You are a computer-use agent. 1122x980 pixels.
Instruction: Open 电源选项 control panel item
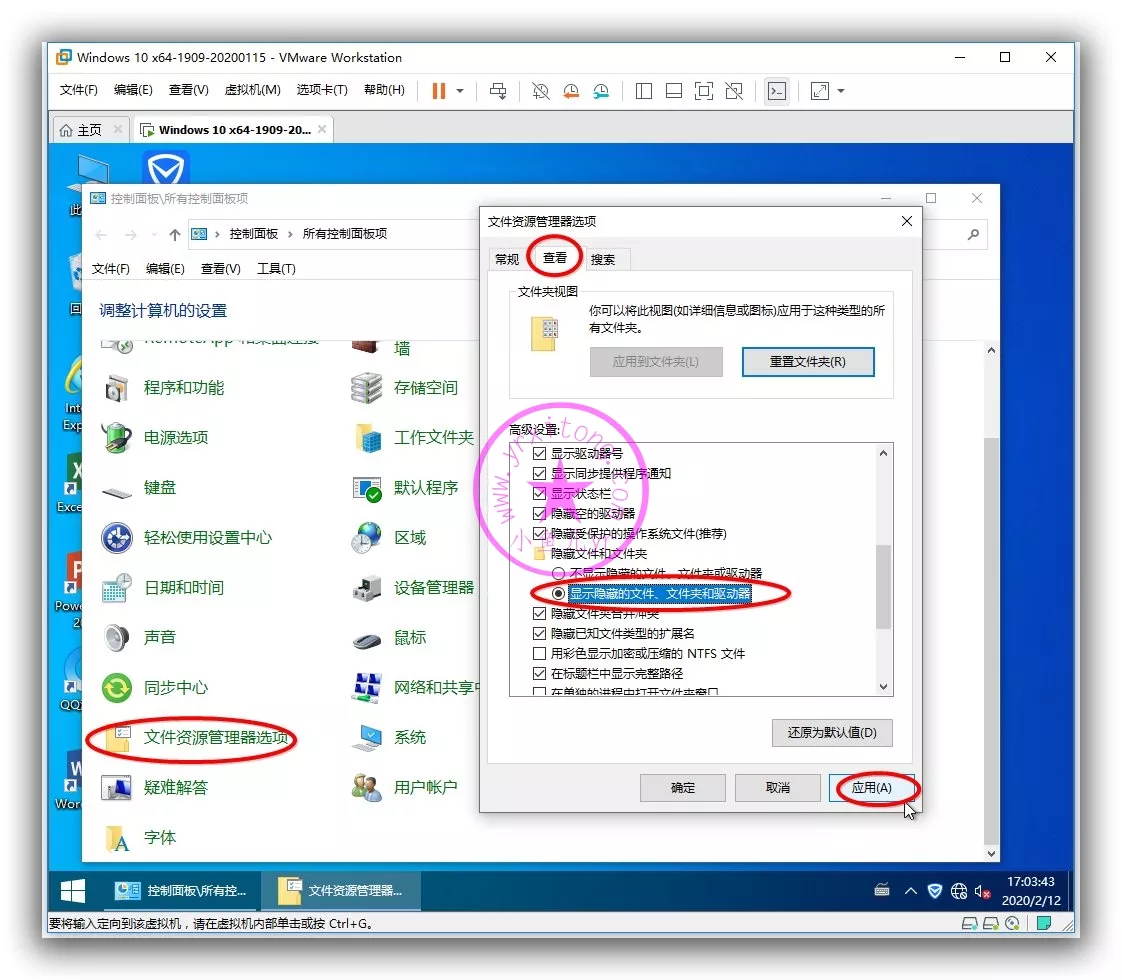coord(175,437)
